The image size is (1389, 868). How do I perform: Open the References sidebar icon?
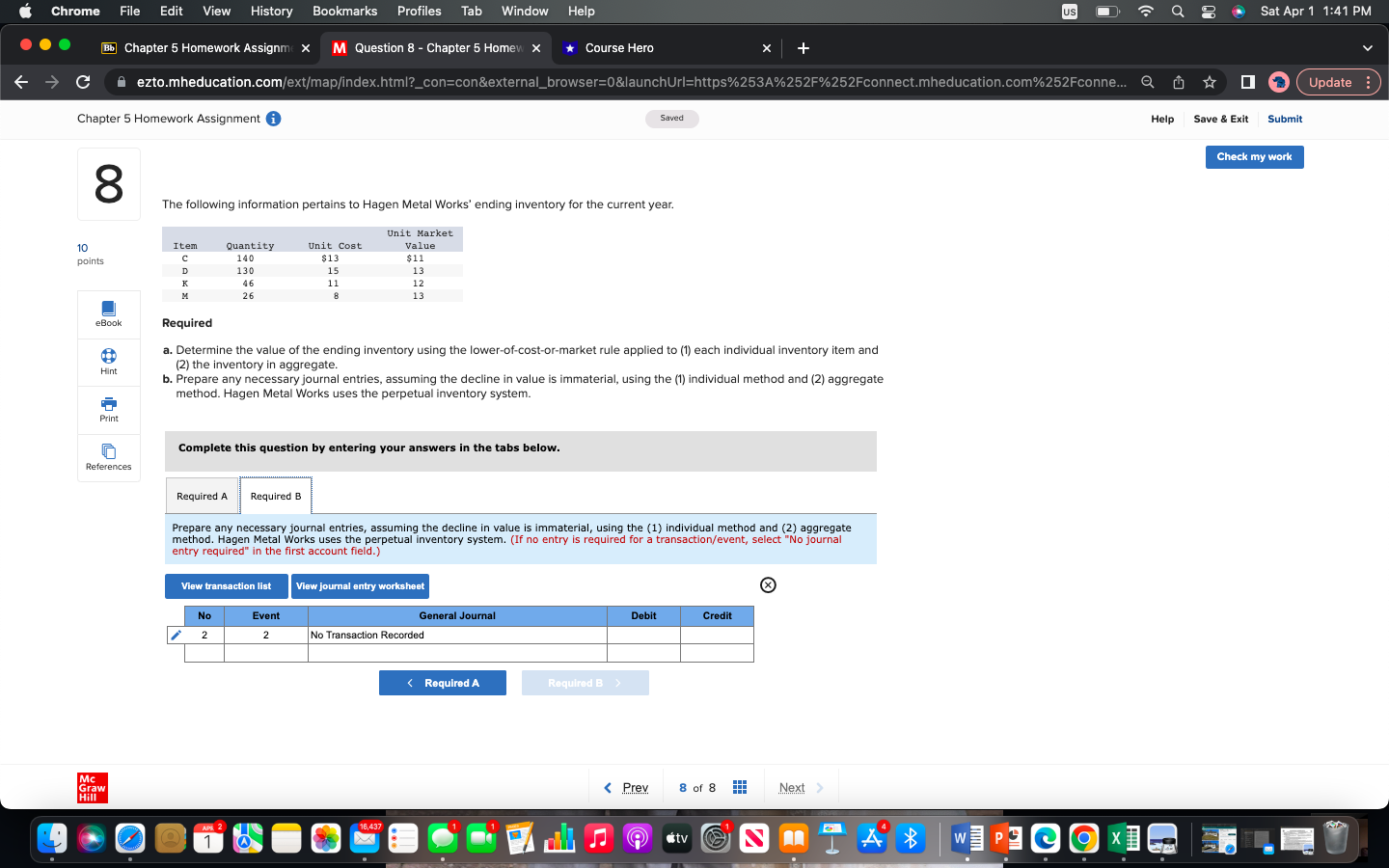tap(109, 458)
